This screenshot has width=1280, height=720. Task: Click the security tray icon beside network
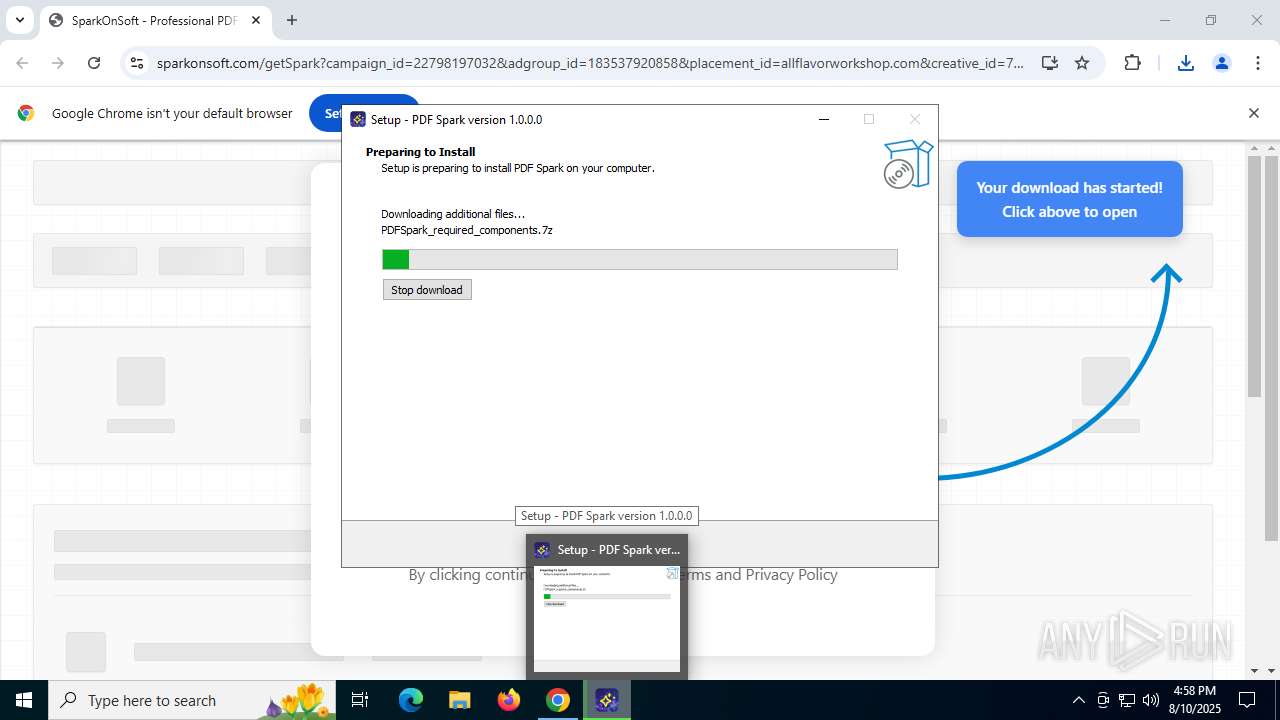click(1103, 700)
